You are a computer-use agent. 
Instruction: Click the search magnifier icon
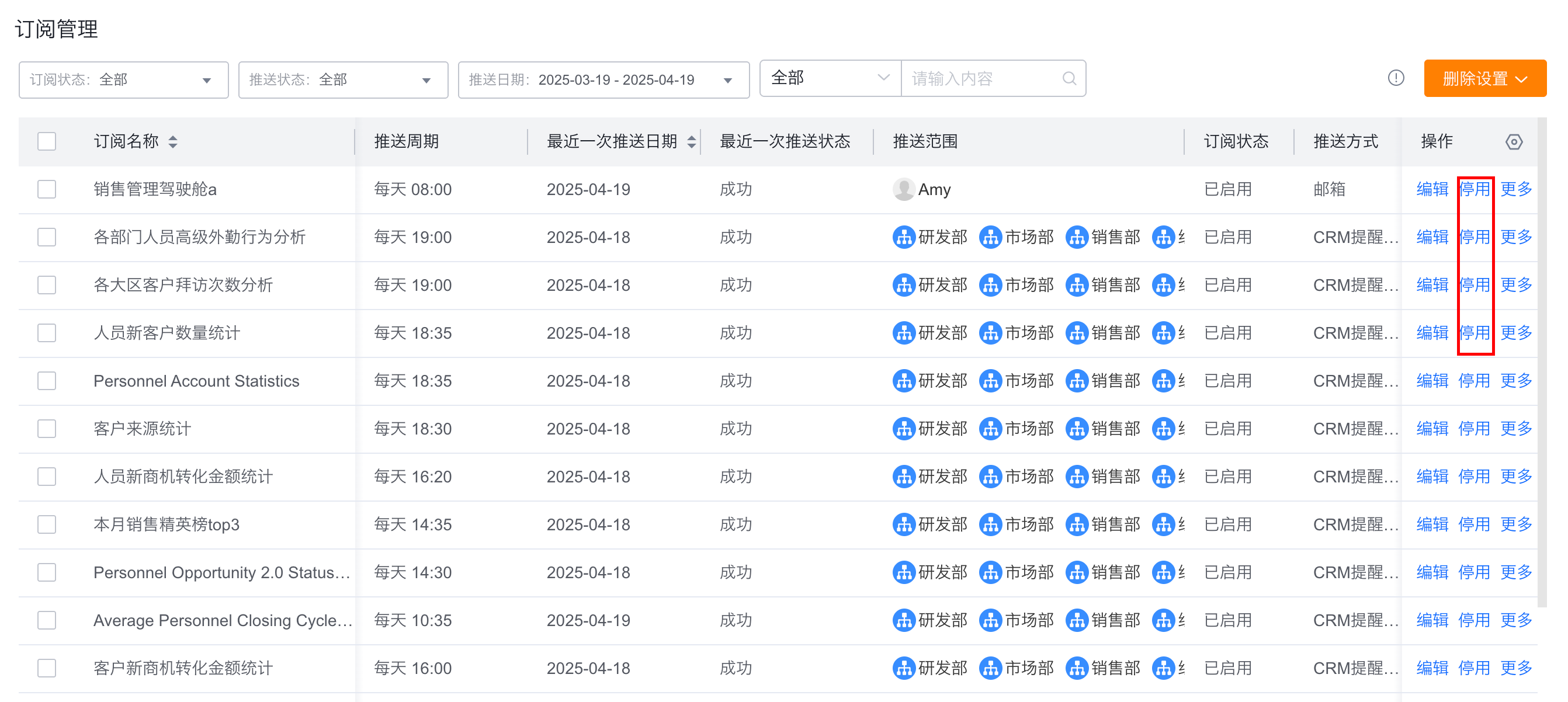coord(1069,78)
